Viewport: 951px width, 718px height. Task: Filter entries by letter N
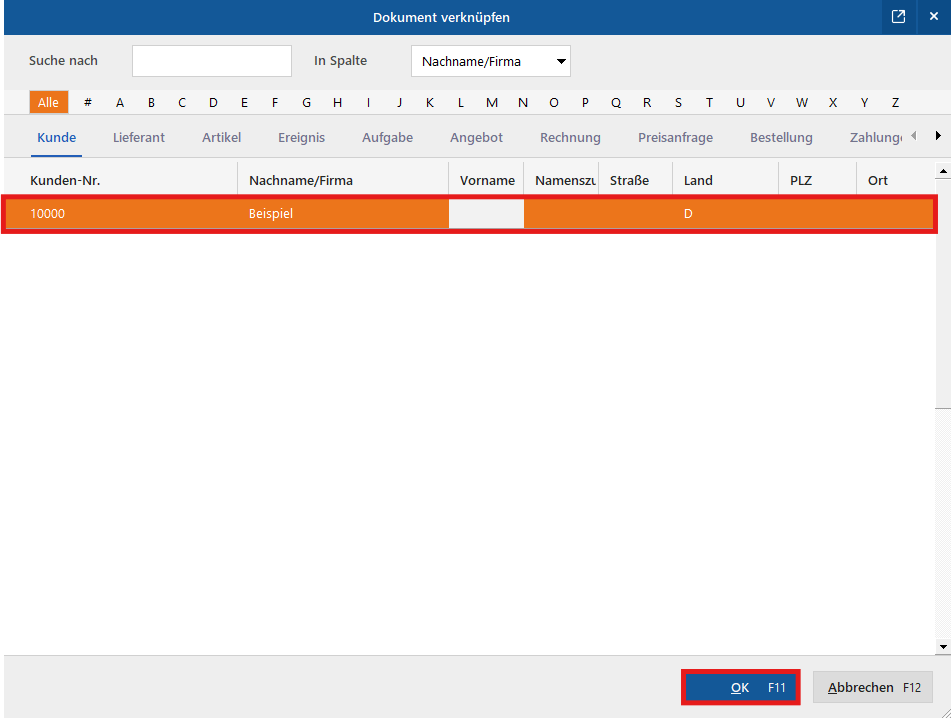pyautogui.click(x=523, y=102)
